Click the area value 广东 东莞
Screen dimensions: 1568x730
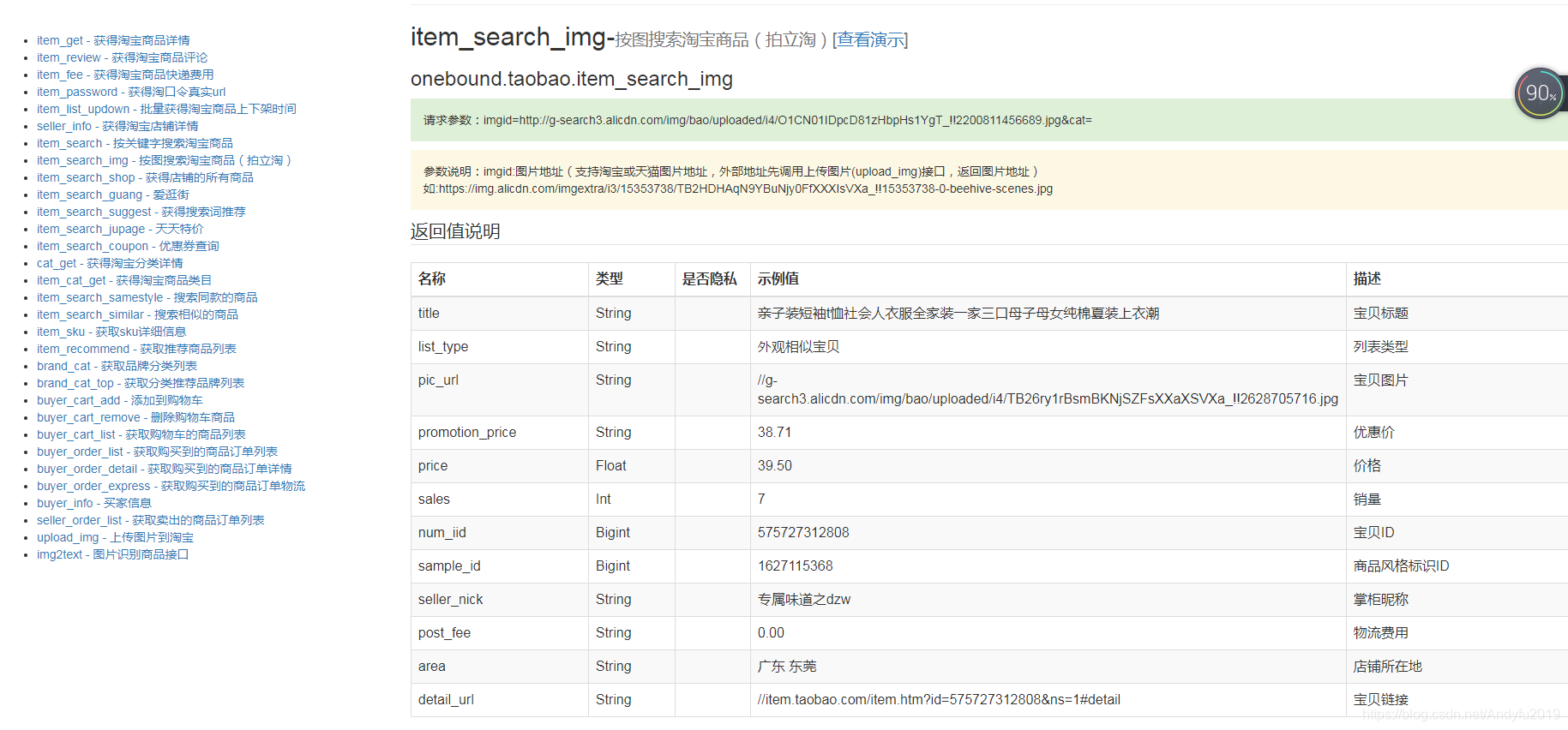[x=787, y=667]
